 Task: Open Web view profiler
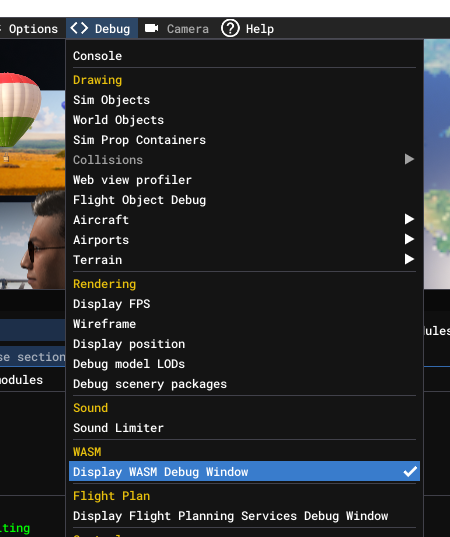coord(244,180)
